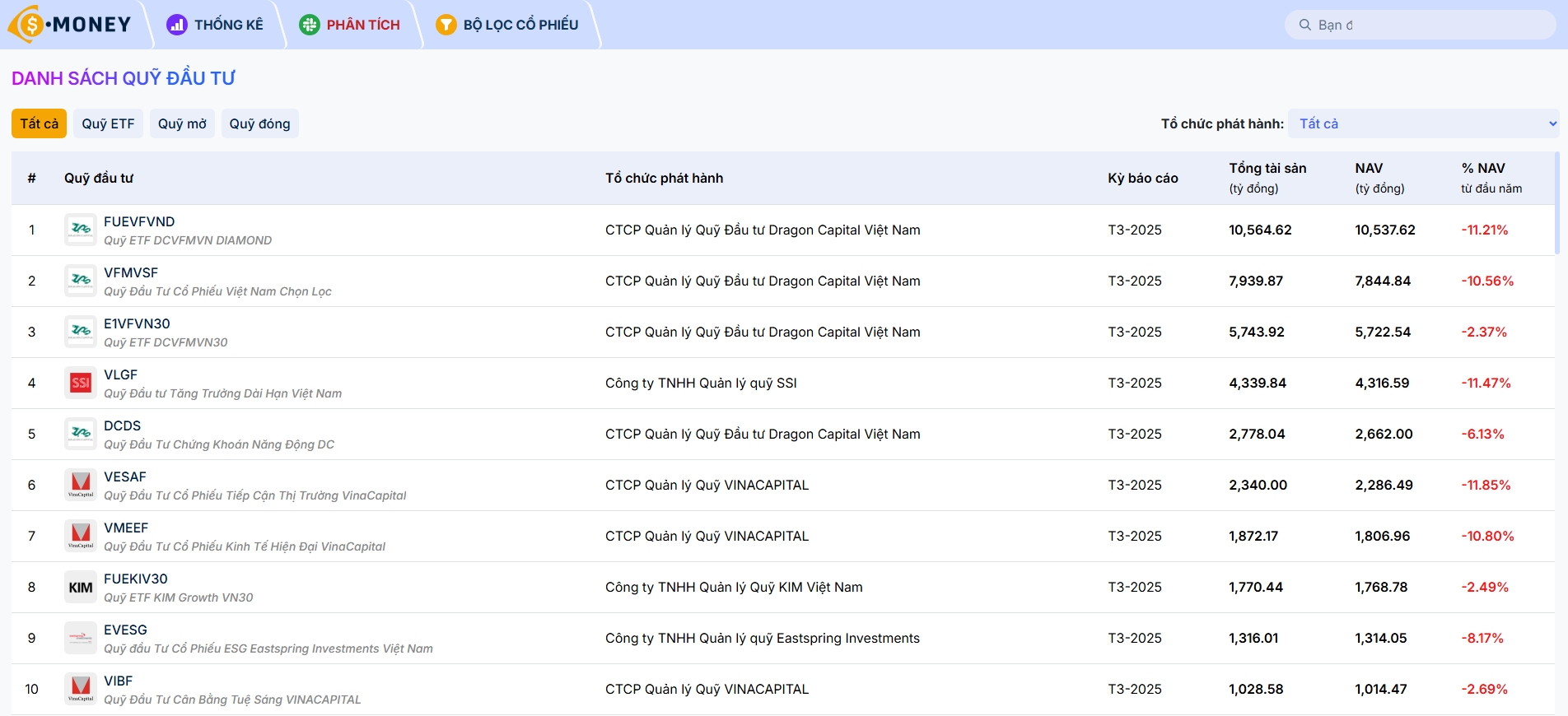Click the Công ty TNHH Quản lý quỹ SSI cell
Image resolution: width=1568 pixels, height=716 pixels.
coord(701,383)
